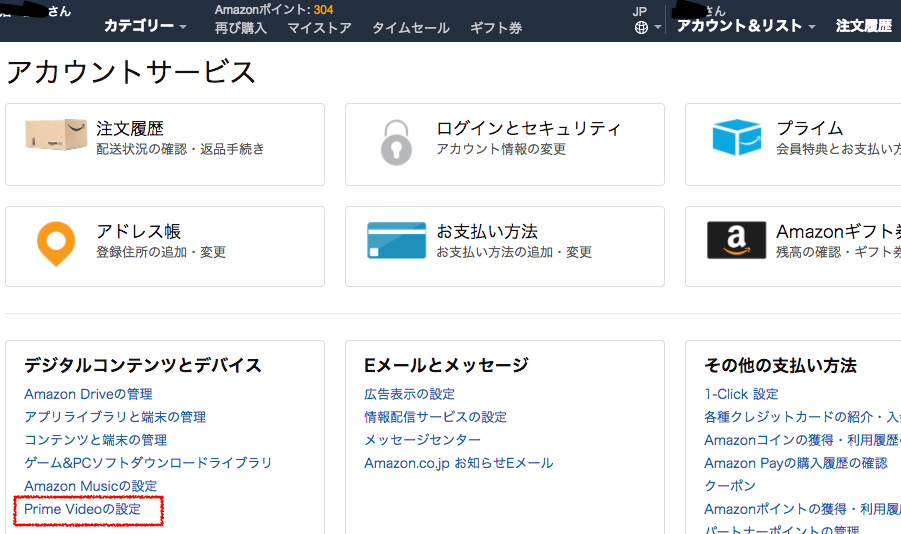This screenshot has height=534, width=901.
Task: Click the Amazonポイント: 304 balance
Action: 274,10
